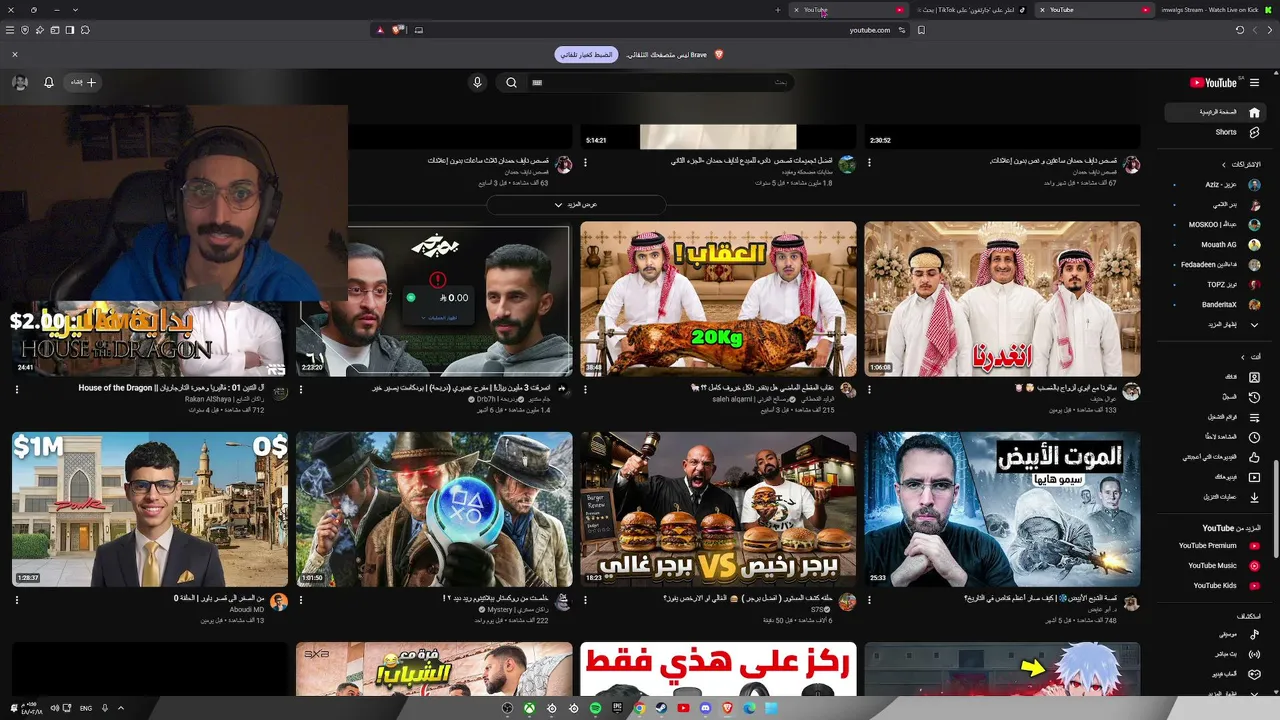Viewport: 1280px width, 720px height.
Task: Open a new browser tab
Action: point(778,10)
